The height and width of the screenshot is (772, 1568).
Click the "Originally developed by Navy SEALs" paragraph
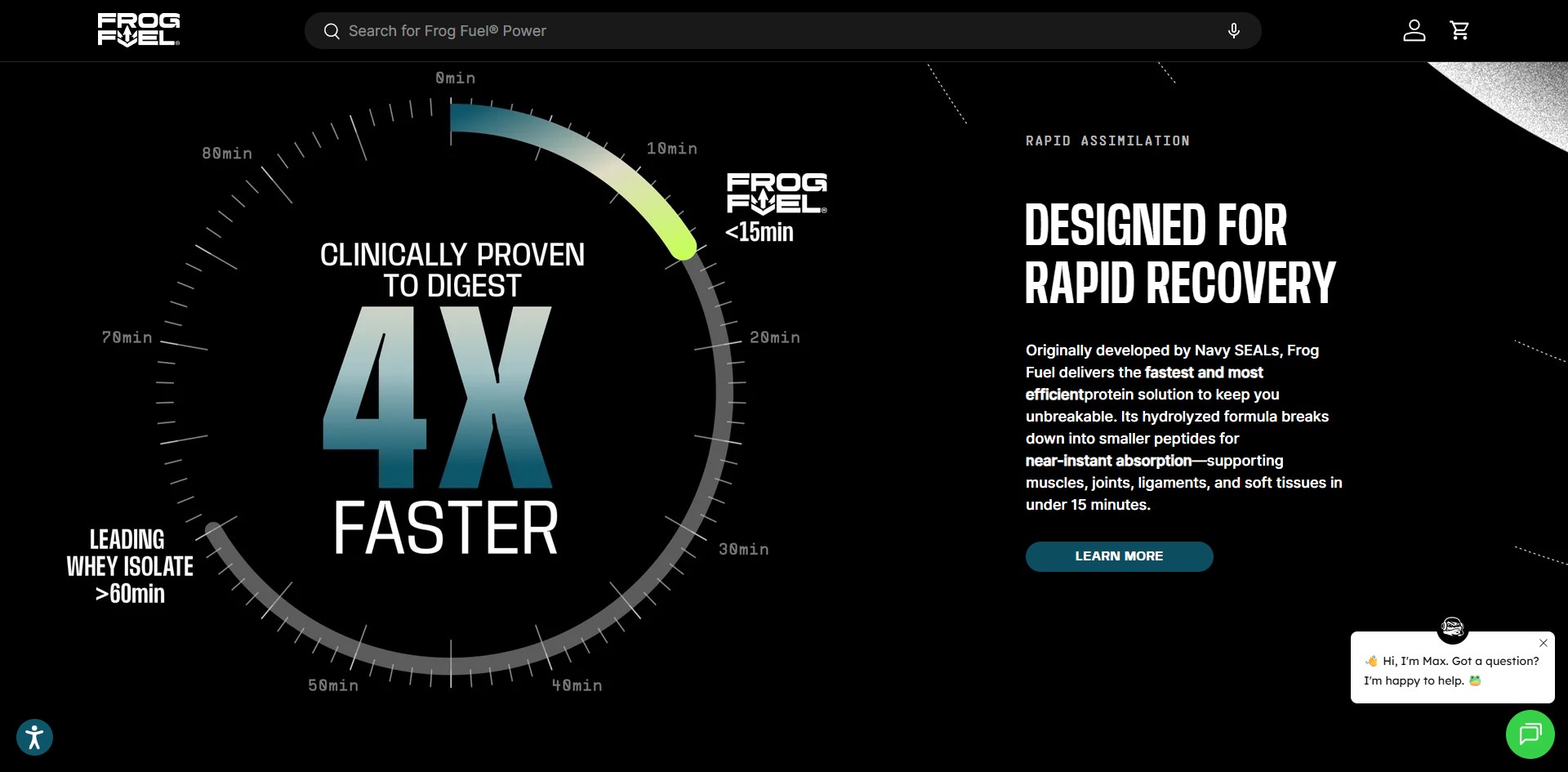tap(1184, 427)
